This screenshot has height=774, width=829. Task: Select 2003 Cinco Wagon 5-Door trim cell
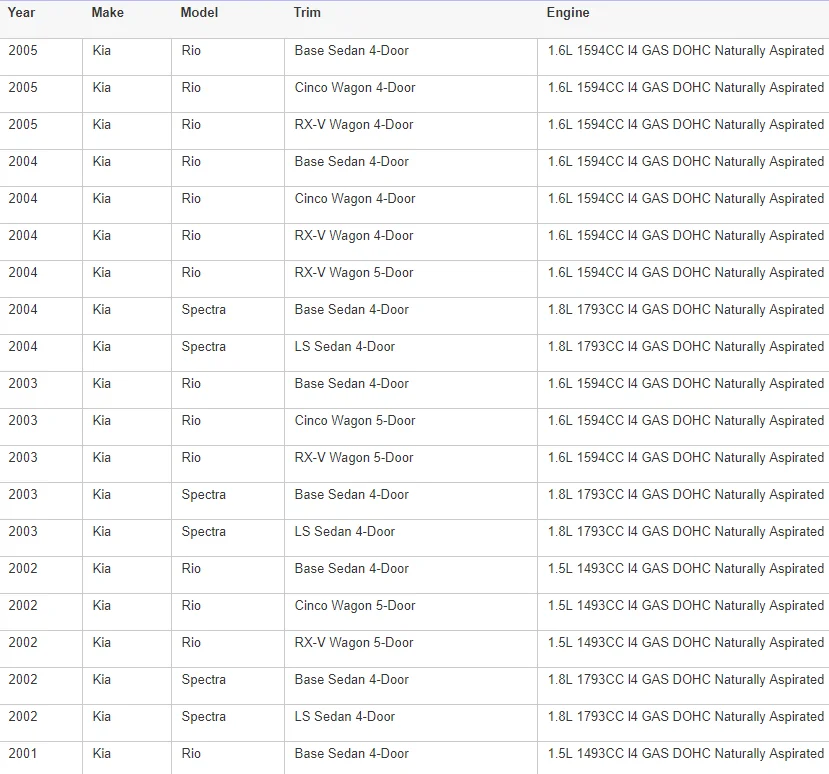coord(411,427)
